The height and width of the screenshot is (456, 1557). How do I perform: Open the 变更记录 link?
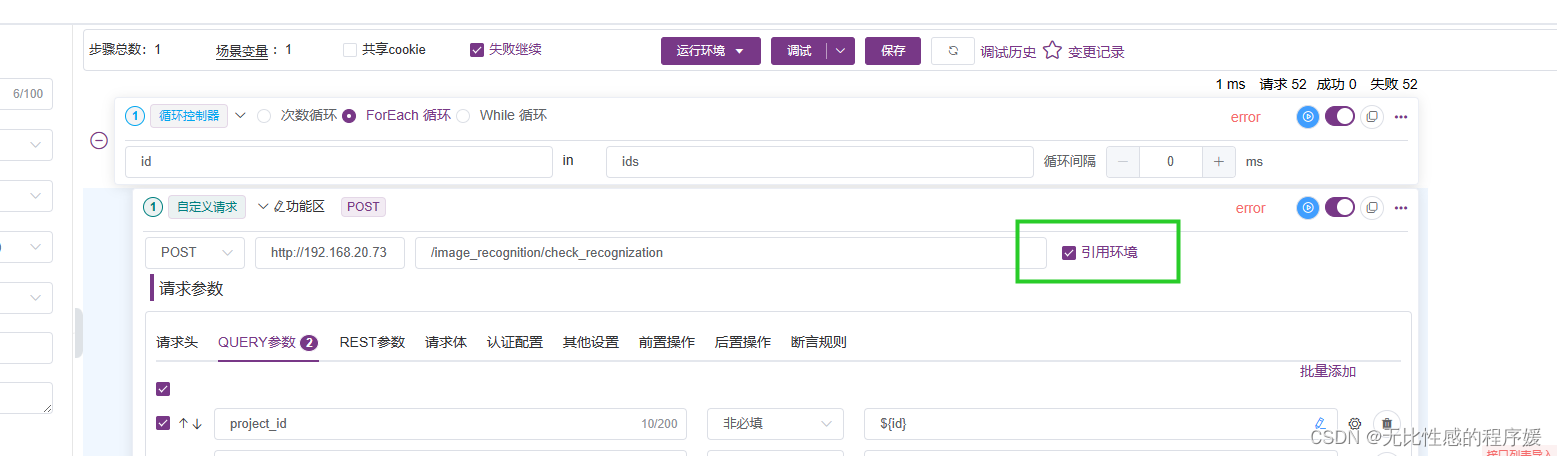[1096, 52]
